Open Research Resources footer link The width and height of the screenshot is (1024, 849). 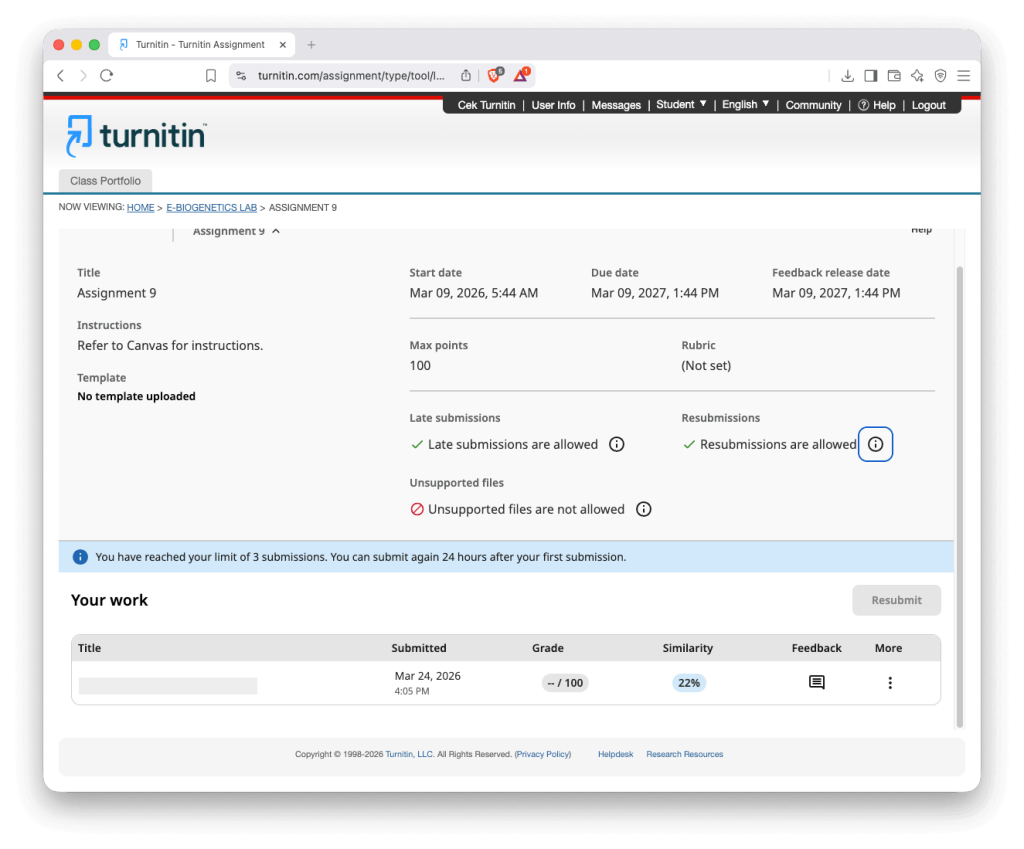coord(684,754)
